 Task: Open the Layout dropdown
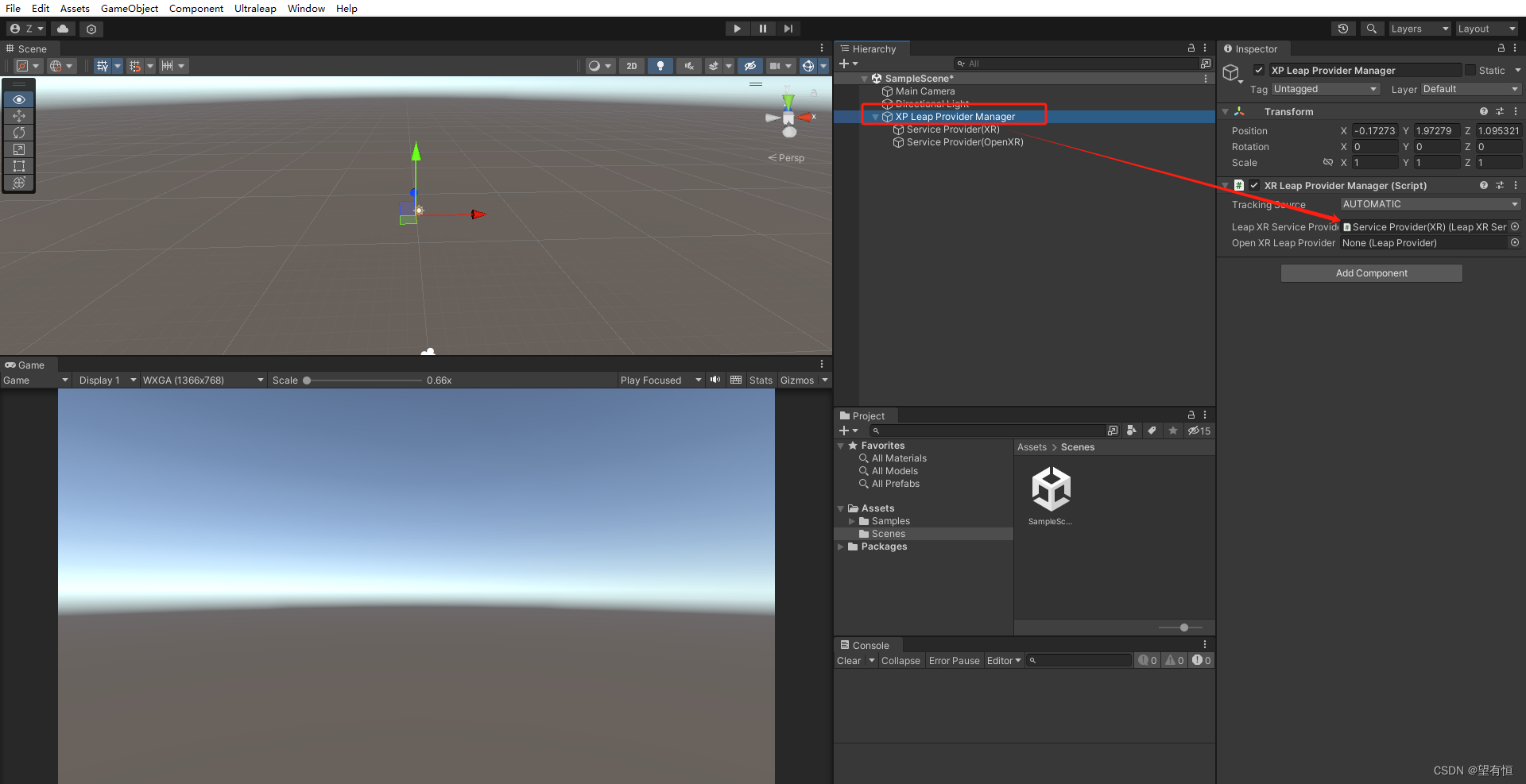[x=1486, y=29]
